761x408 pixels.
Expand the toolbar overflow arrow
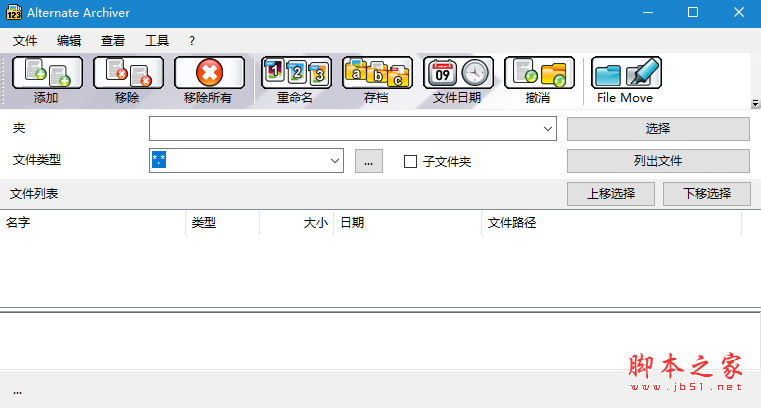755,103
